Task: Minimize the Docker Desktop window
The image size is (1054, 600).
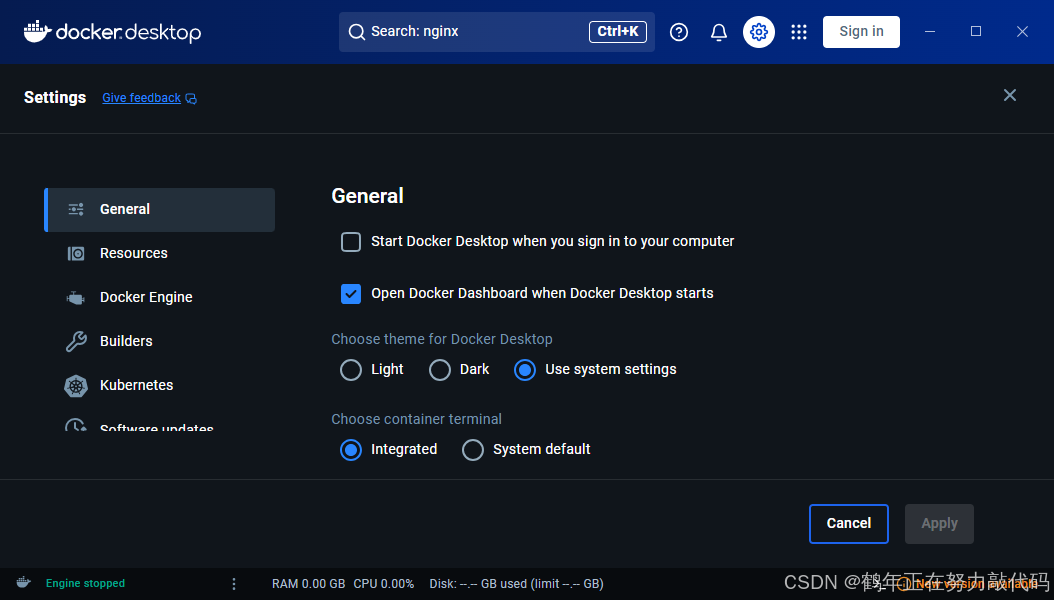Action: [930, 32]
